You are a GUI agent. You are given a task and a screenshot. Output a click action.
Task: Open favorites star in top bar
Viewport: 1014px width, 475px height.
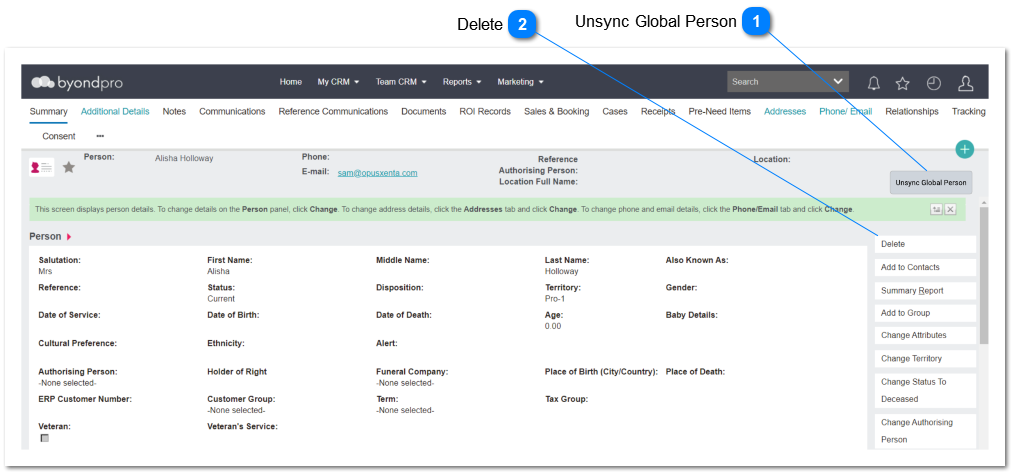[x=903, y=83]
